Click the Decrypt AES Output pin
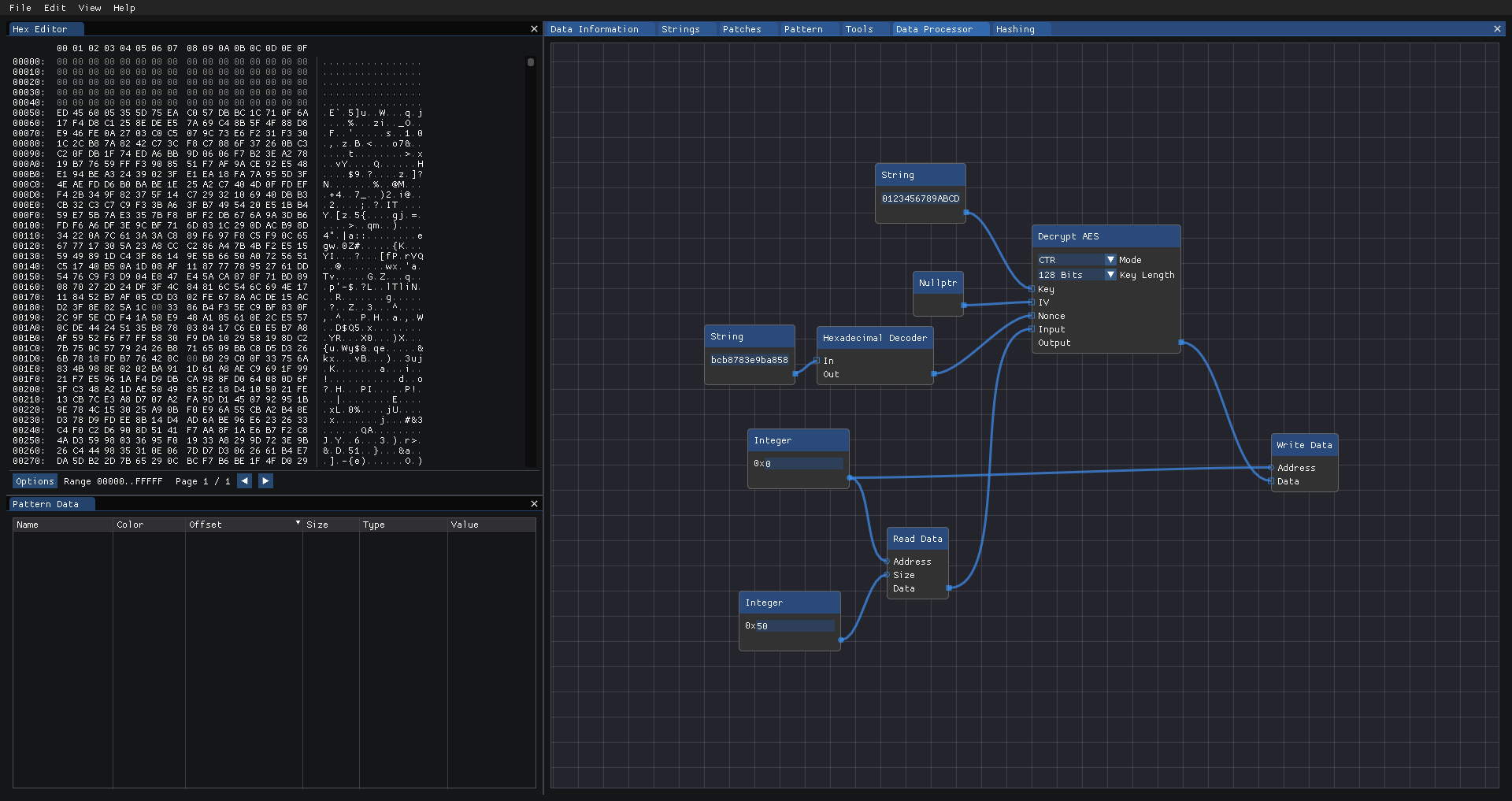The height and width of the screenshot is (801, 1512). click(1180, 343)
